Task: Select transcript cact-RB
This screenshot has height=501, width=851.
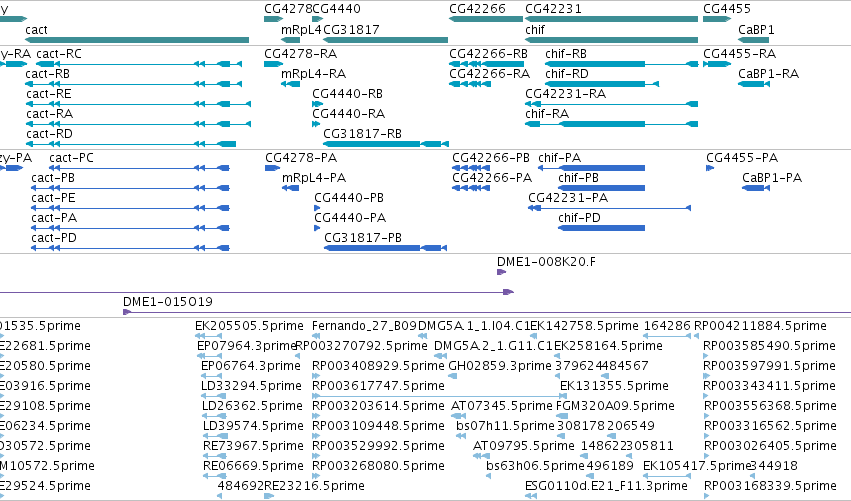Action: pyautogui.click(x=134, y=84)
